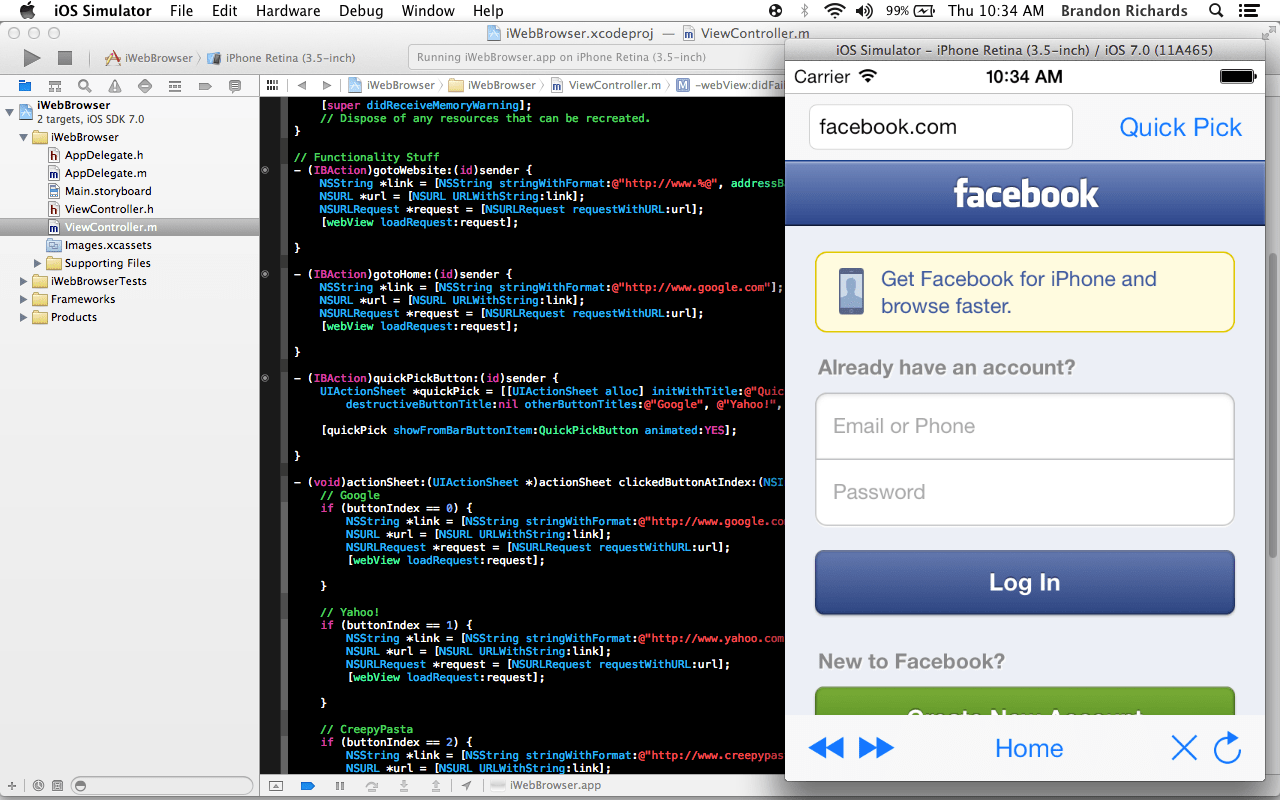Show the Project navigator folder icon

point(25,86)
